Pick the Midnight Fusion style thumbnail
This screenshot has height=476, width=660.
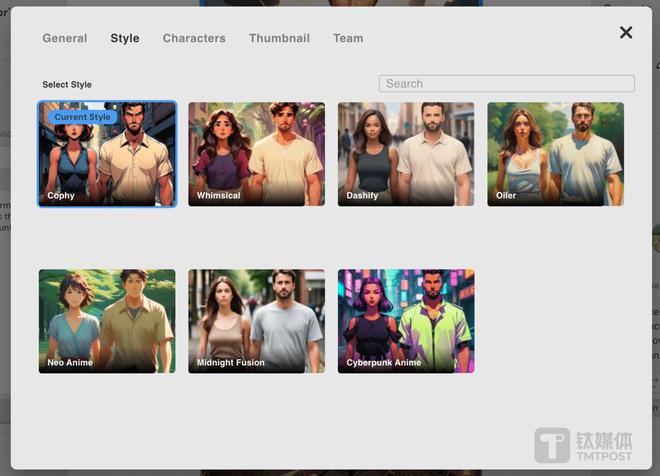pos(256,321)
